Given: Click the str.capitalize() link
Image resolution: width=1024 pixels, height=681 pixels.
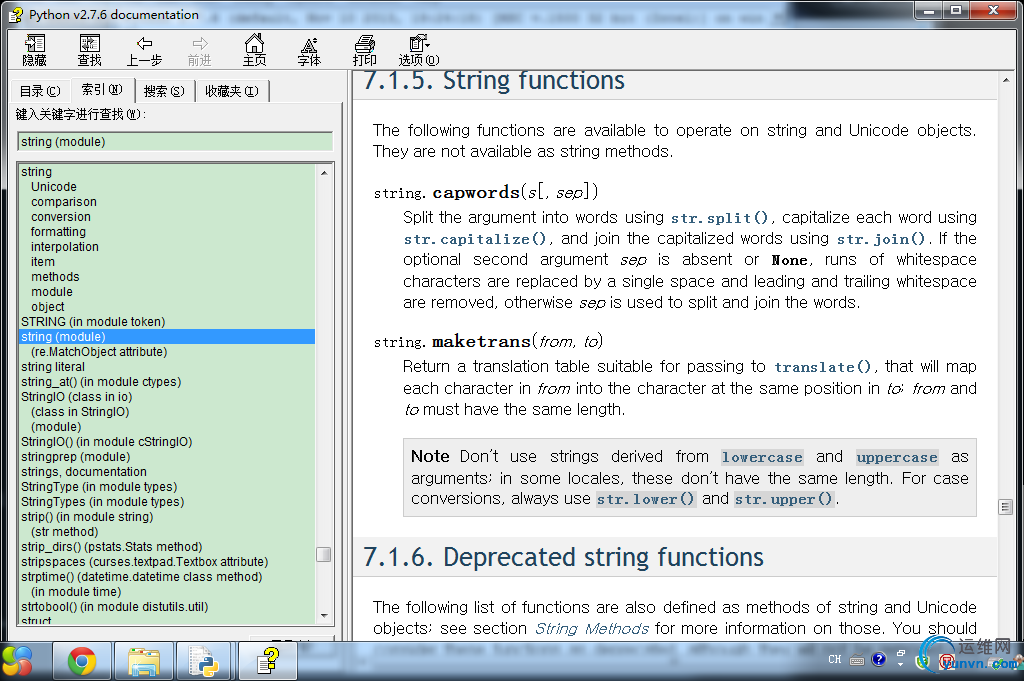Looking at the screenshot, I should [475, 239].
